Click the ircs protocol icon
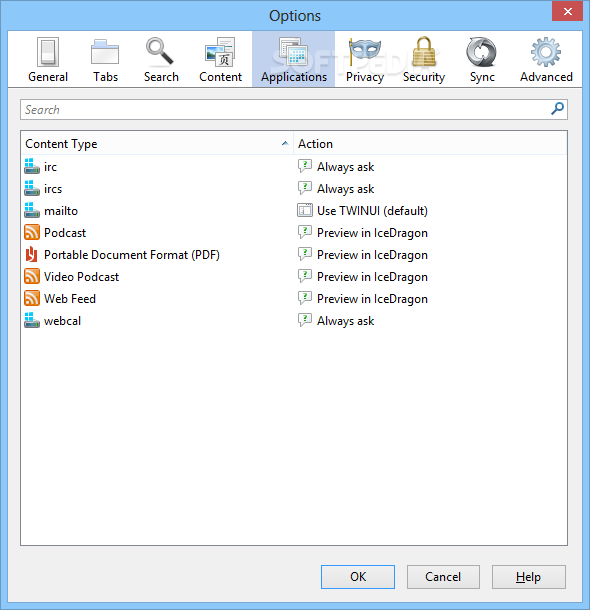Viewport: 590px width, 610px height. [32, 188]
